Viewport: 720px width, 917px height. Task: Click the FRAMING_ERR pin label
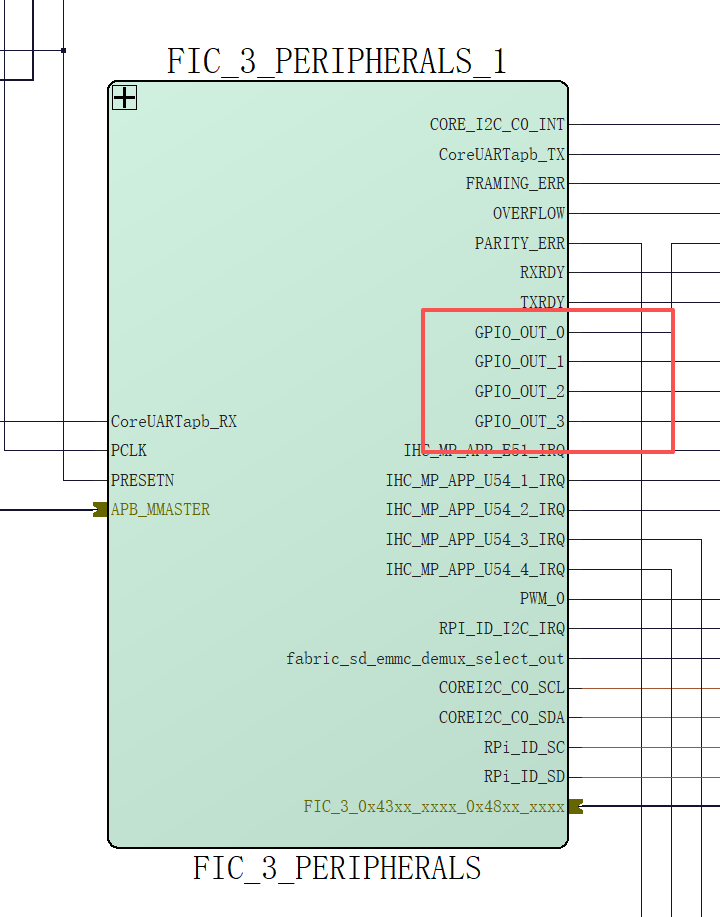515,184
